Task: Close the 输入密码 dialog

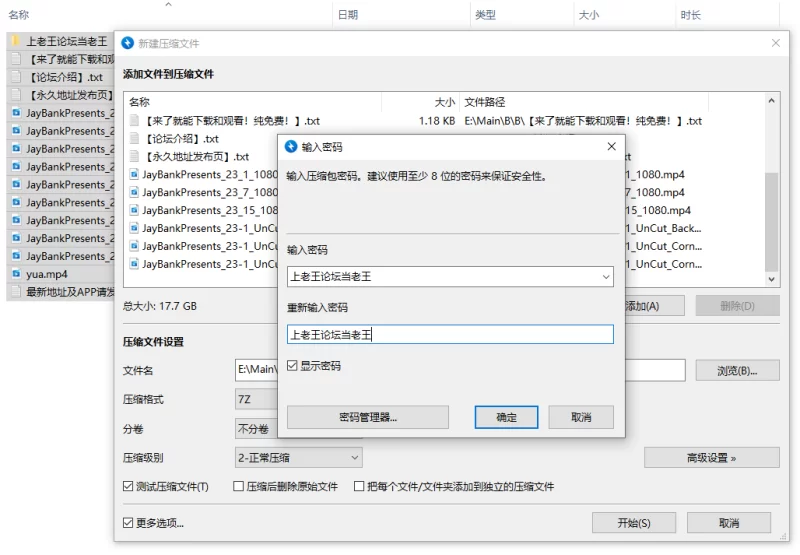Action: pos(612,146)
